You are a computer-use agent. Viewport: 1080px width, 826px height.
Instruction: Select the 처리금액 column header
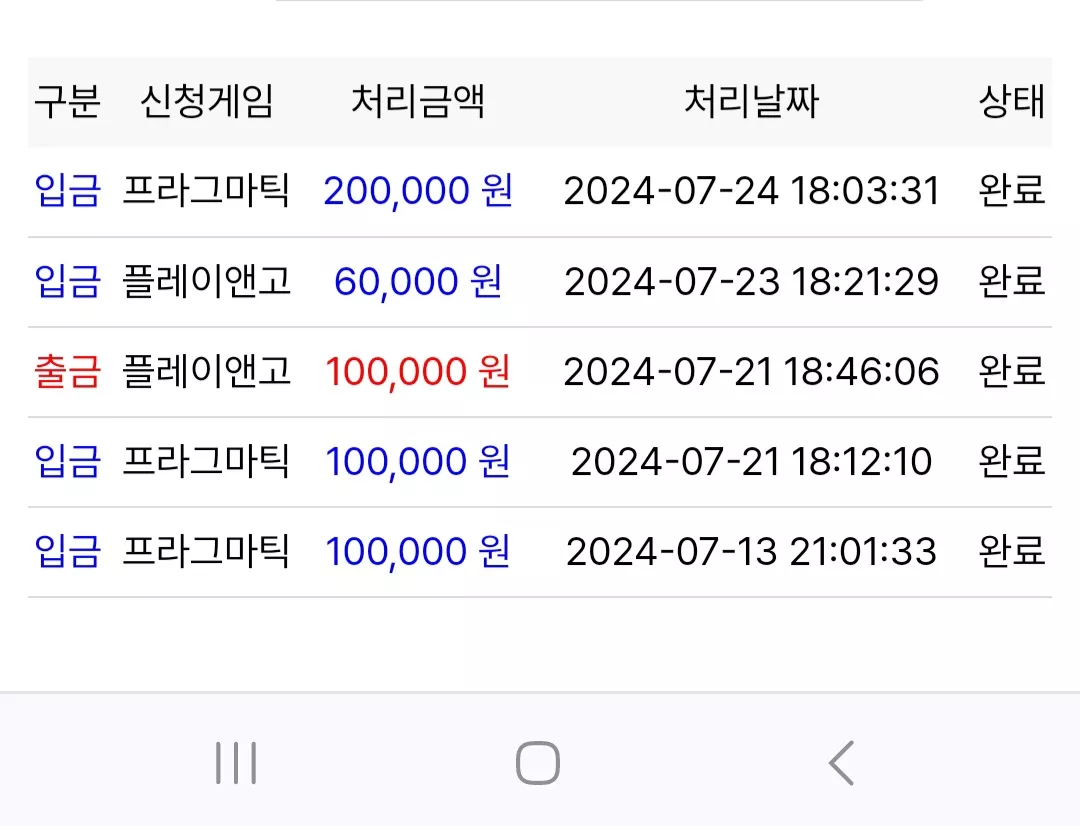418,101
